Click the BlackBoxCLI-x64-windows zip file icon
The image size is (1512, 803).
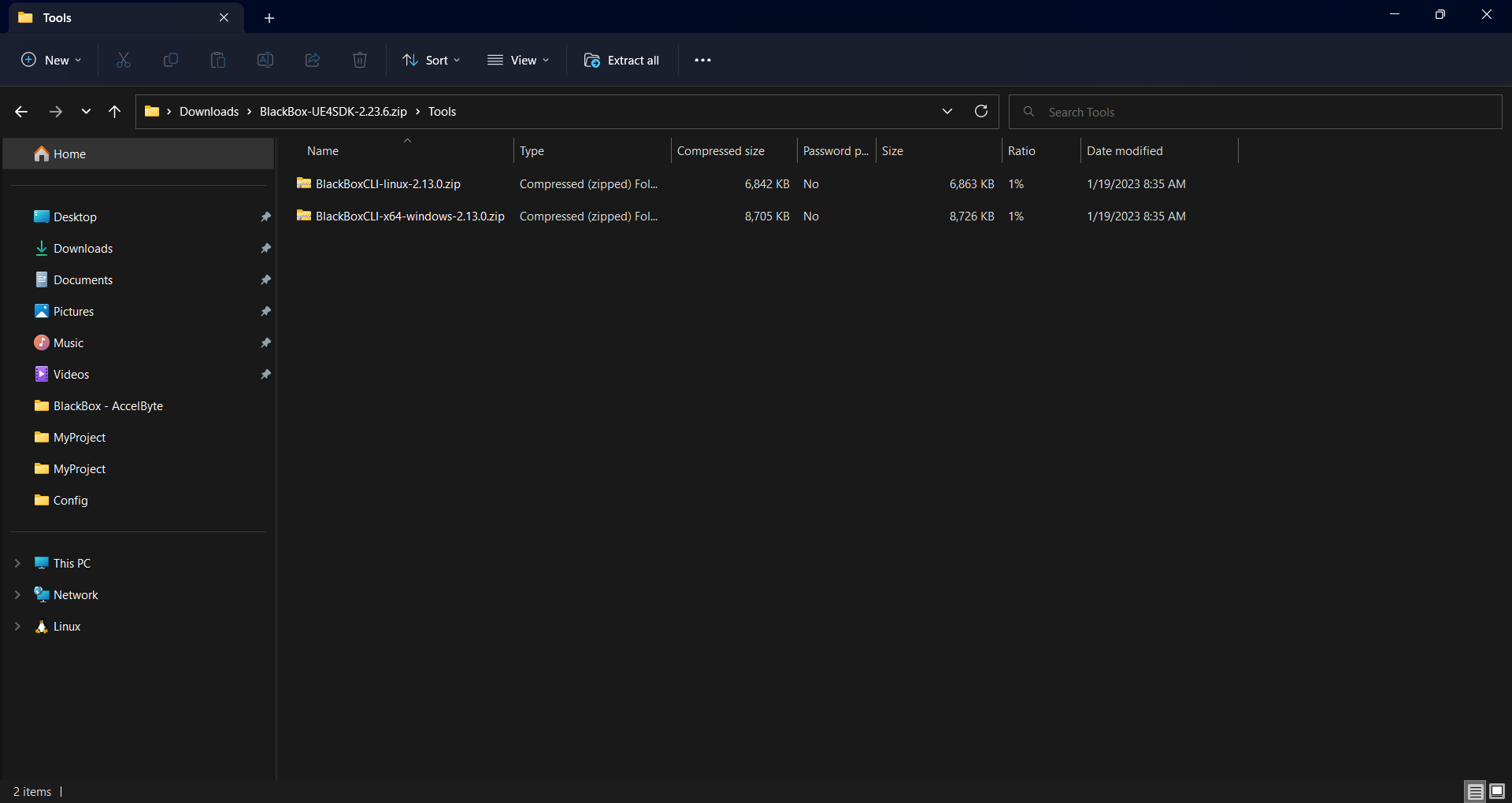304,216
